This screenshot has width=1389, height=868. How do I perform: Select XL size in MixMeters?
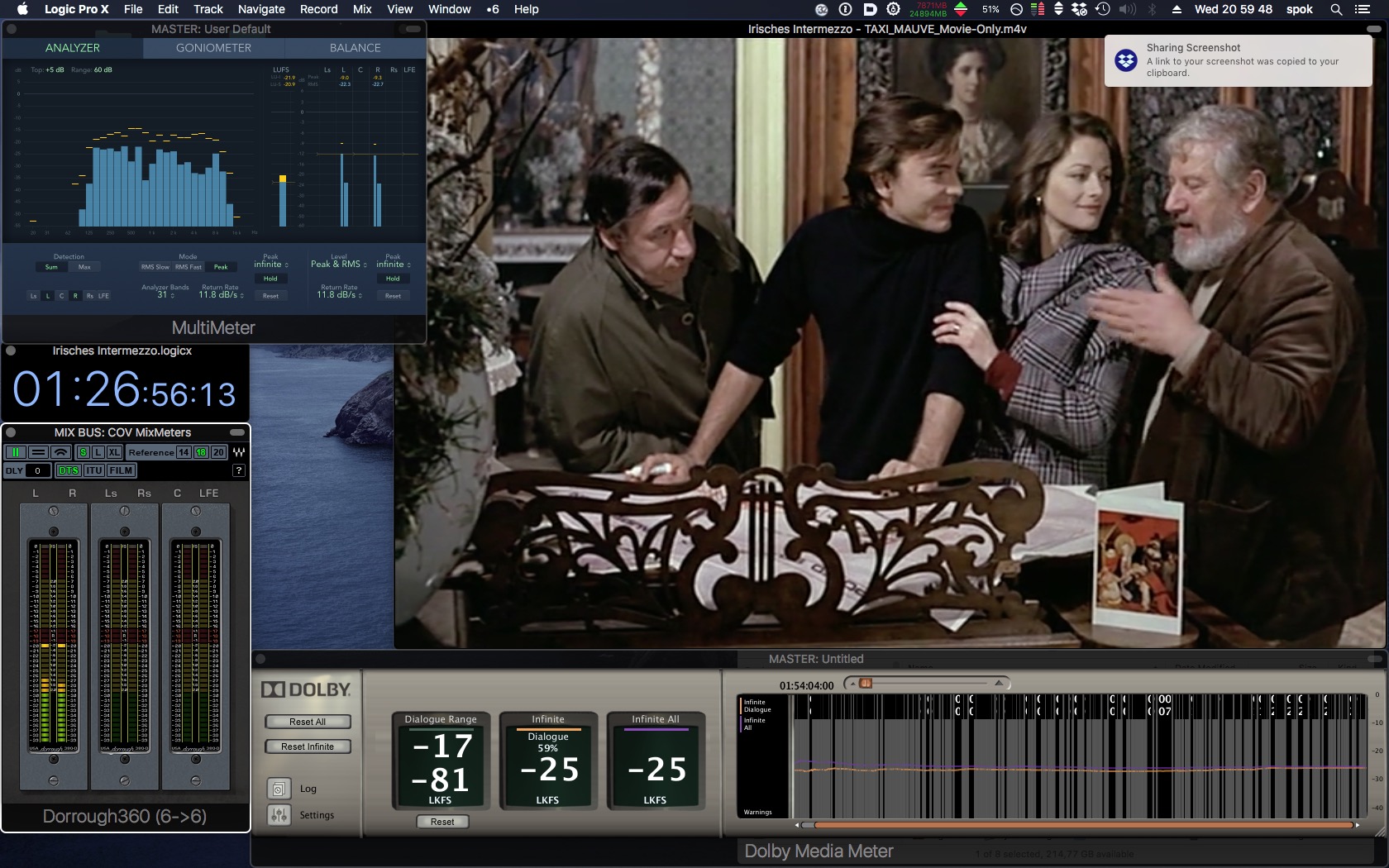pyautogui.click(x=114, y=452)
